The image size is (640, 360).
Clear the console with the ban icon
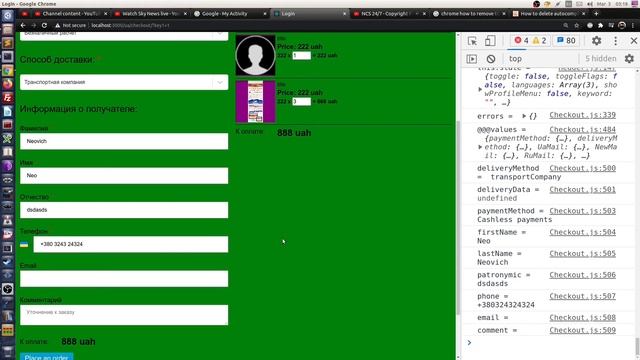(x=491, y=59)
